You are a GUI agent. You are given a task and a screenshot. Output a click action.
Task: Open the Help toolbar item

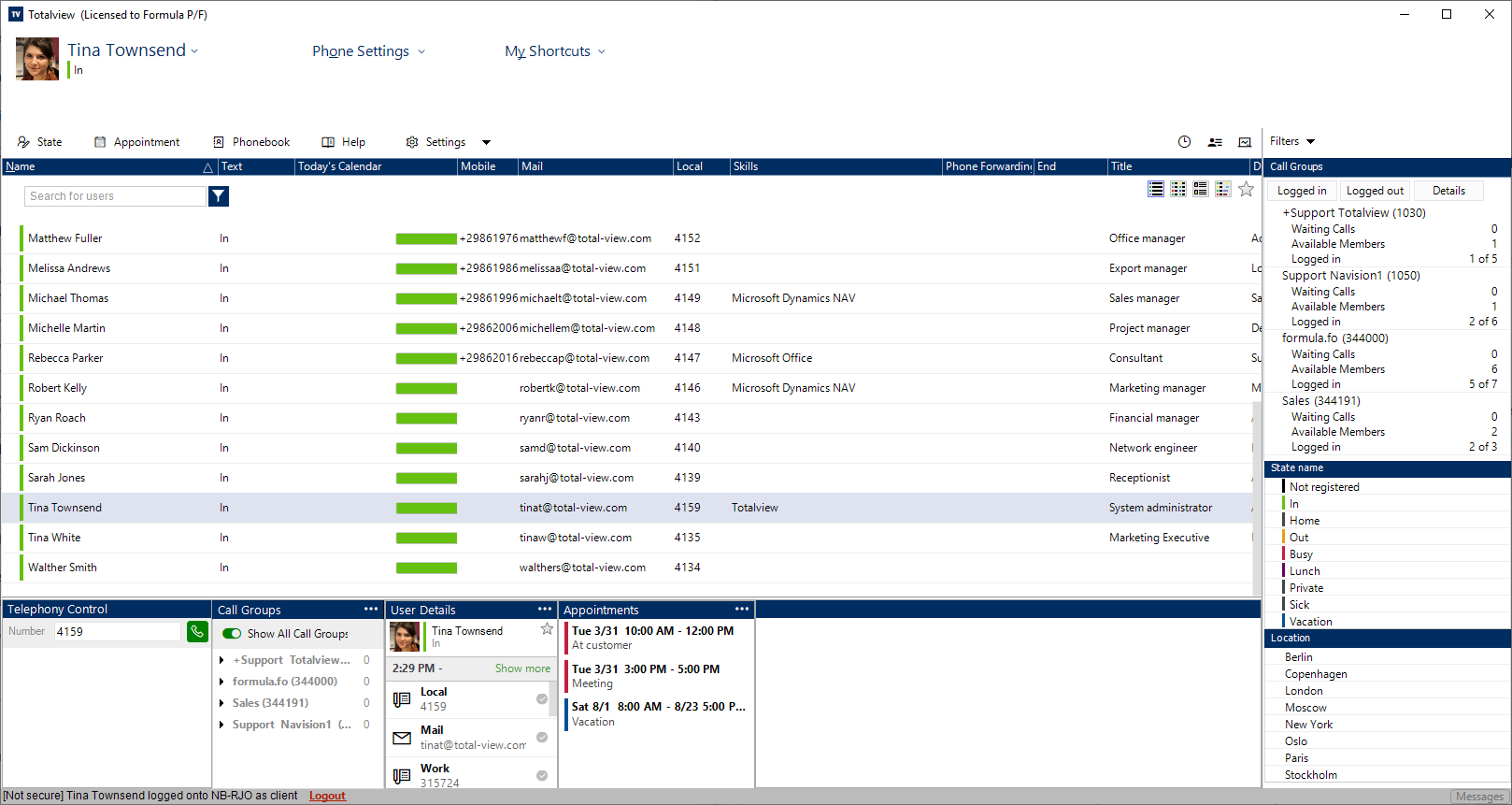(343, 142)
